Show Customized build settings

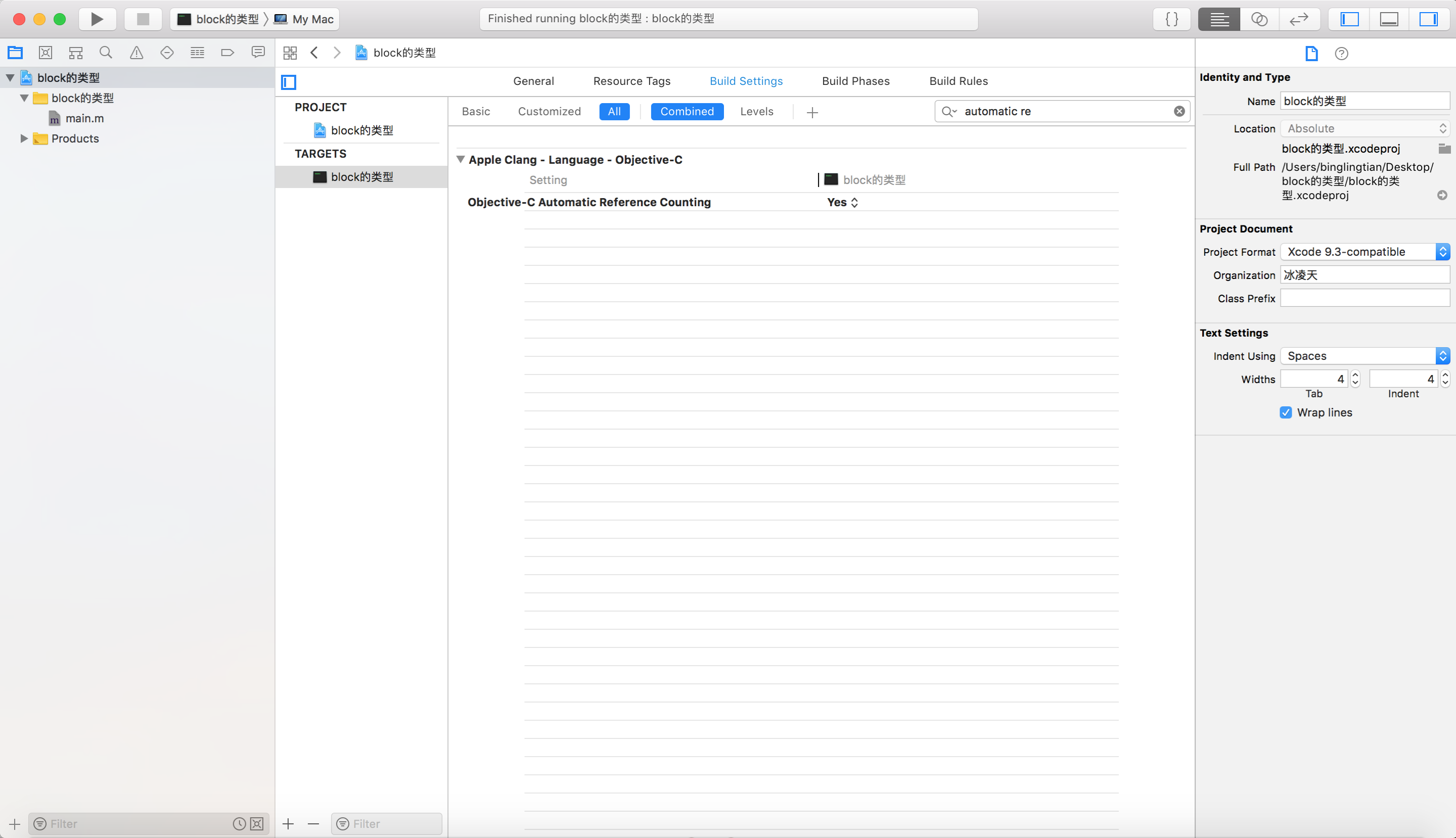(549, 112)
